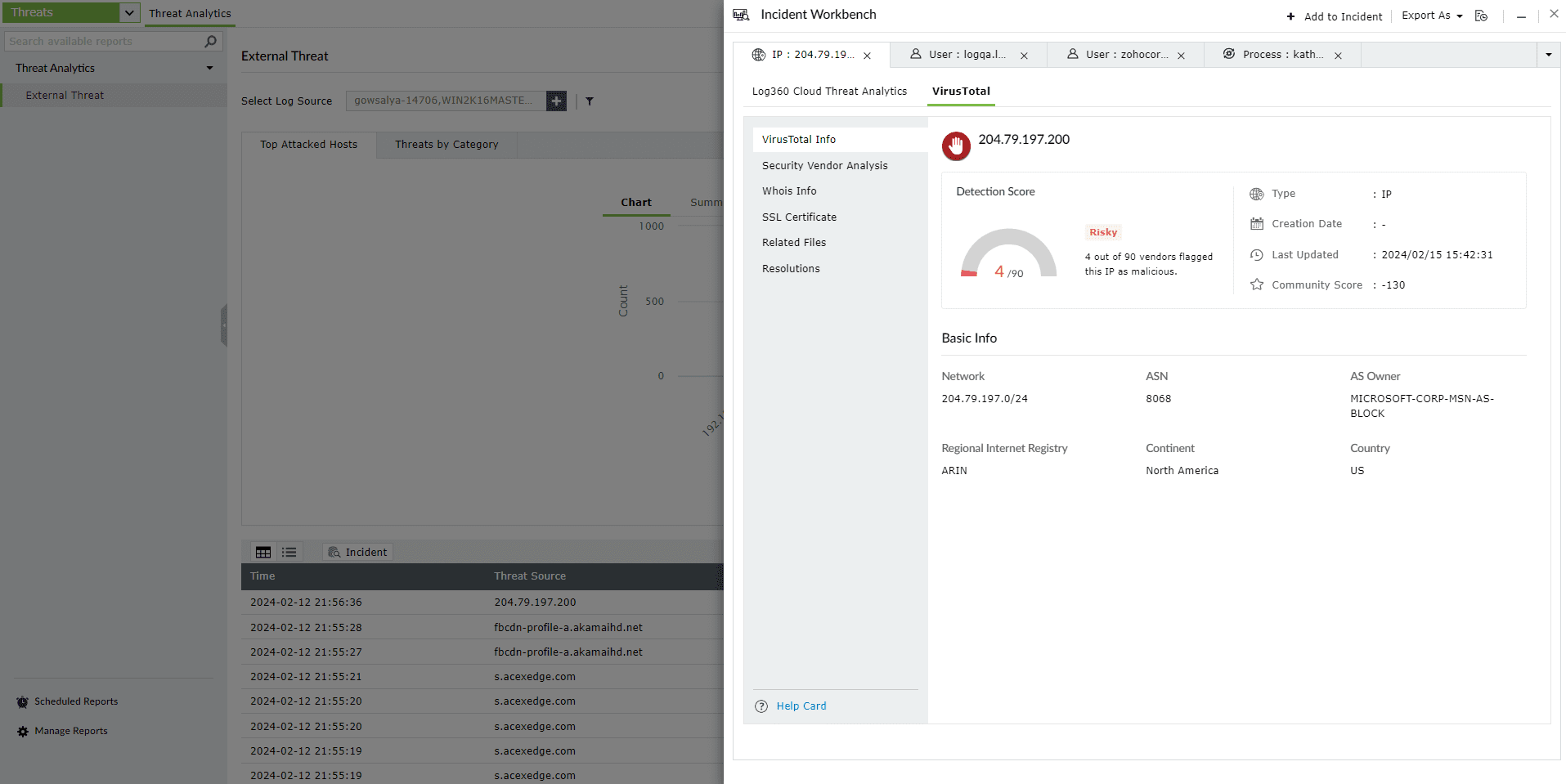Viewport: 1566px width, 784px height.
Task: Close the Process kath... tab
Action: coord(1338,56)
